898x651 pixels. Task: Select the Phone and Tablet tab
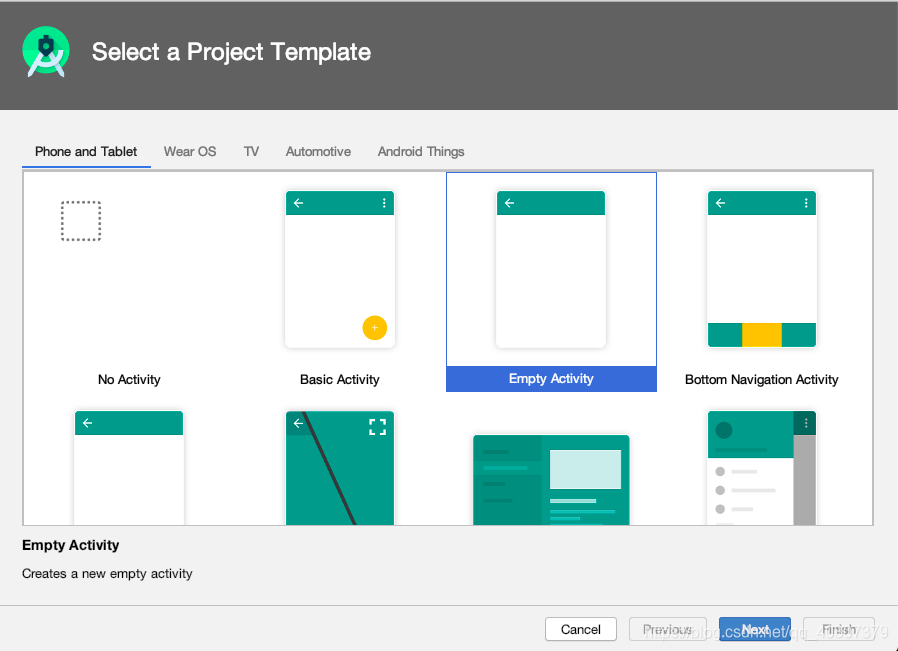(x=86, y=152)
